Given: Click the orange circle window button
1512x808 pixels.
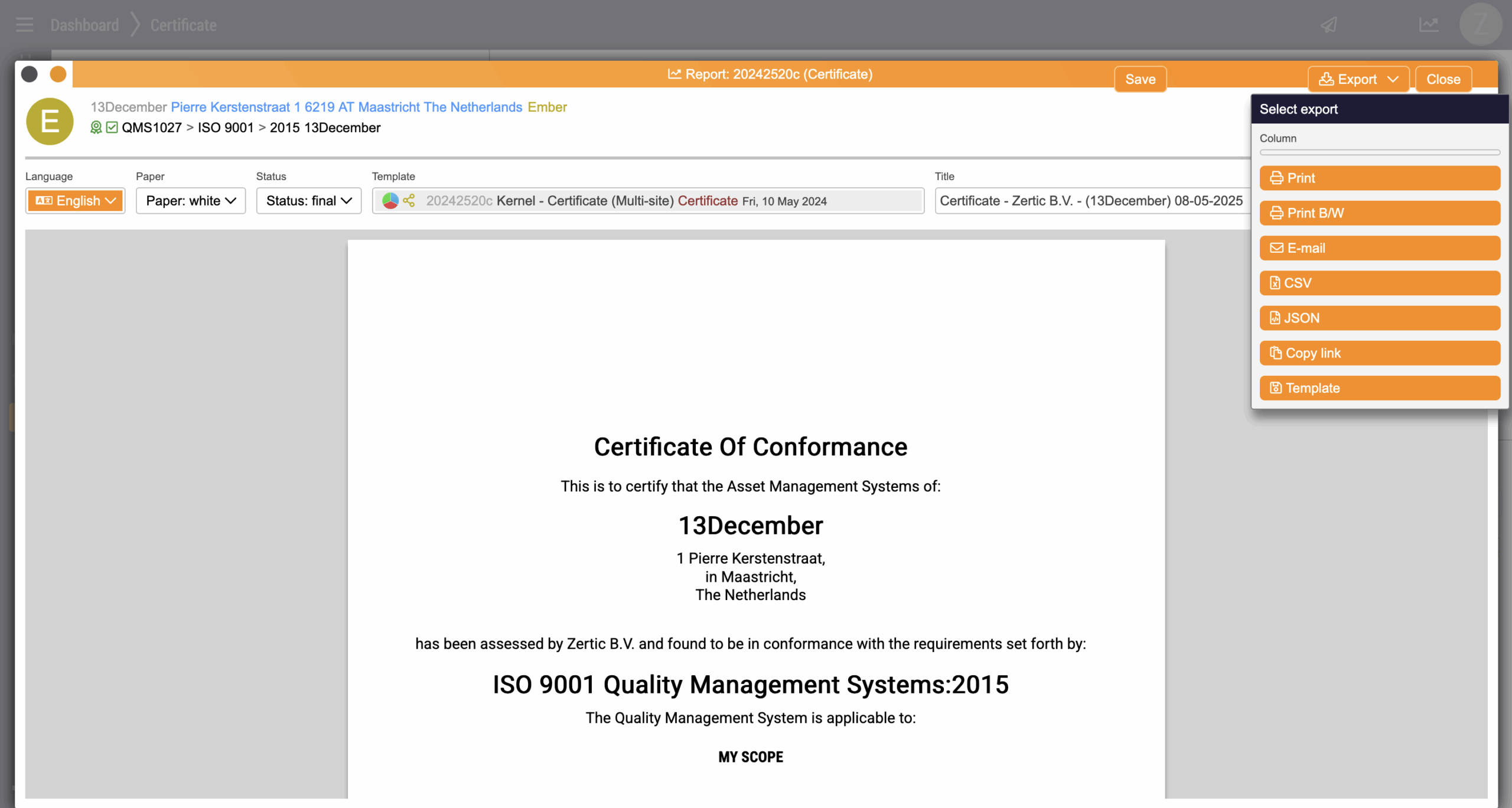Looking at the screenshot, I should click(x=58, y=74).
